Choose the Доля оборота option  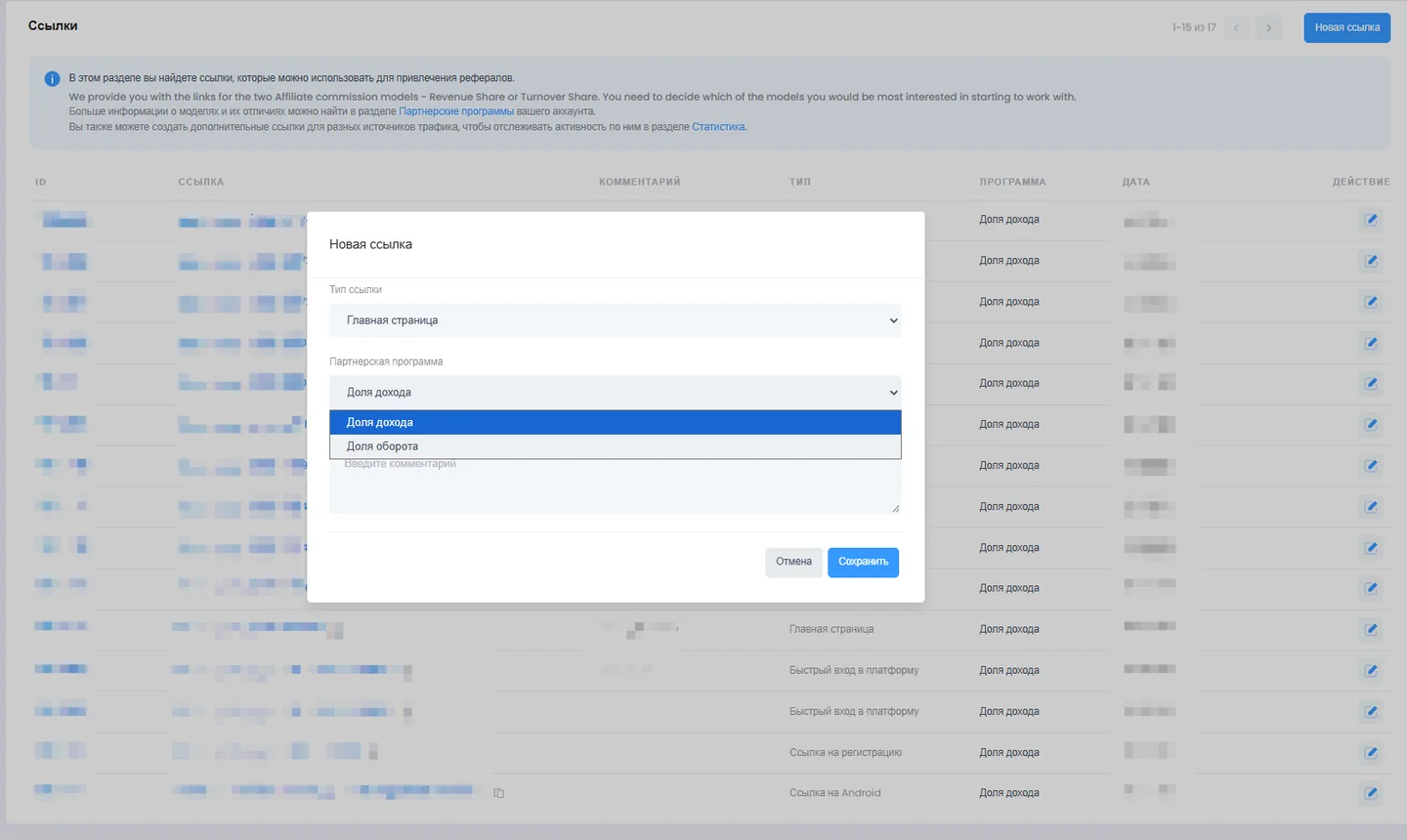pyautogui.click(x=615, y=446)
